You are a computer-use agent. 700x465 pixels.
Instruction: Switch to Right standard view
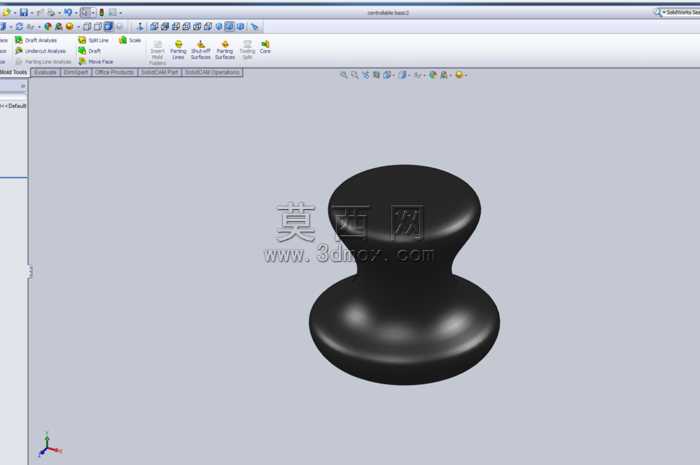point(186,27)
